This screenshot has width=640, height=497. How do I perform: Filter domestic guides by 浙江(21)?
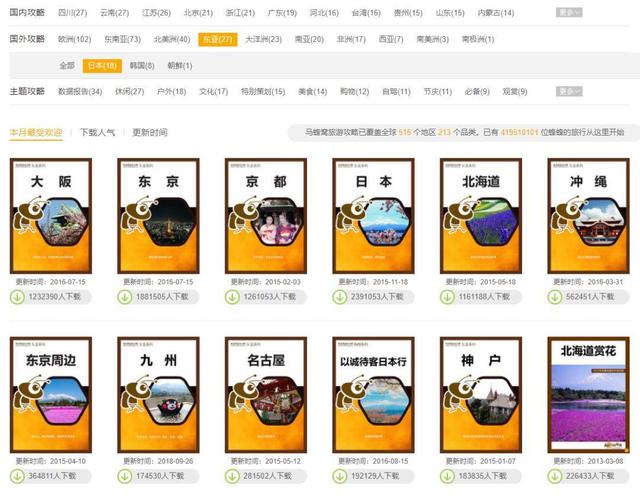click(240, 13)
